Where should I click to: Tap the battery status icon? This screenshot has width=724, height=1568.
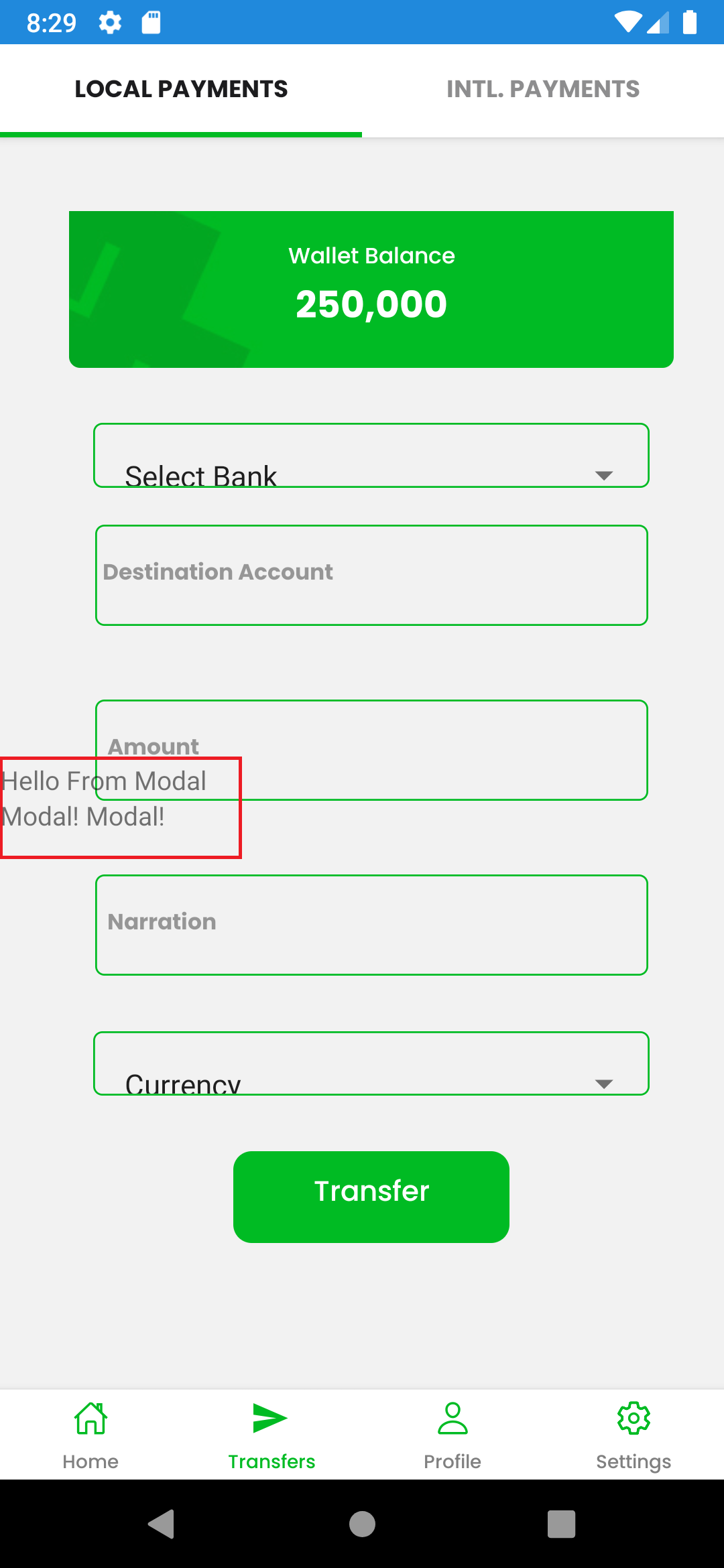(x=690, y=22)
